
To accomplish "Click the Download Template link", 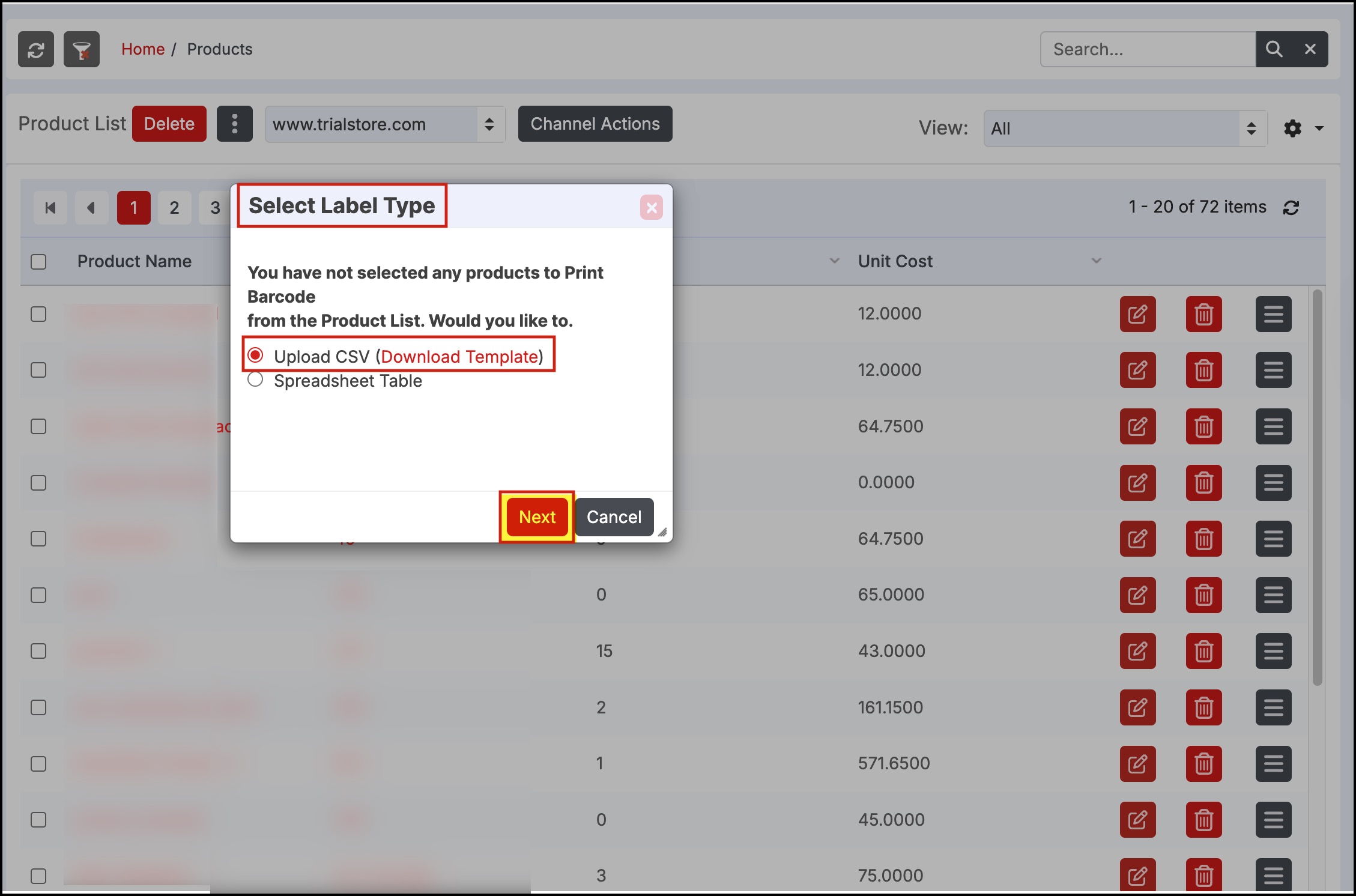I will tap(459, 357).
